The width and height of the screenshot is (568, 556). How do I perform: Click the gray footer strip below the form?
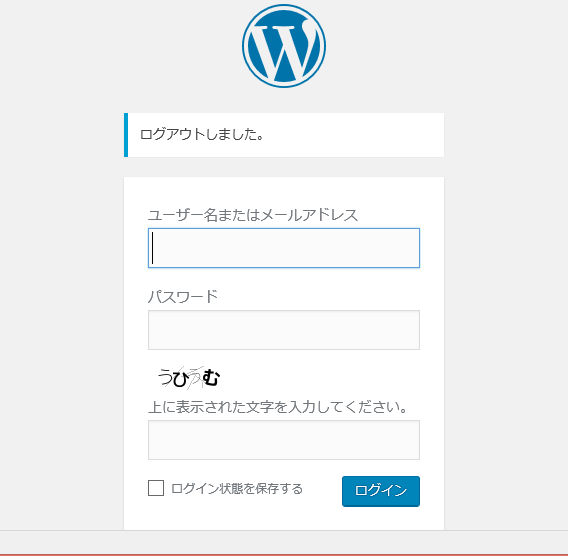click(284, 542)
